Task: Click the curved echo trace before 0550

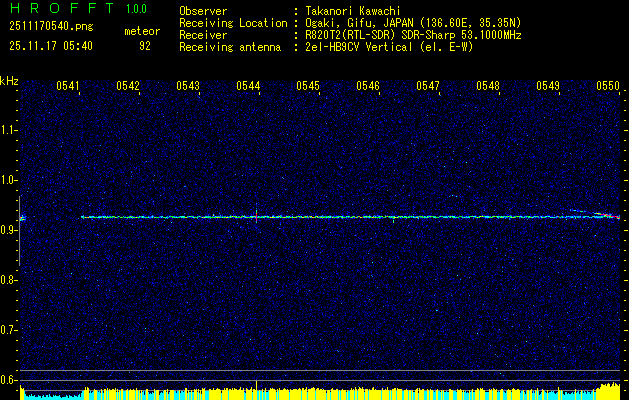Action: click(595, 213)
